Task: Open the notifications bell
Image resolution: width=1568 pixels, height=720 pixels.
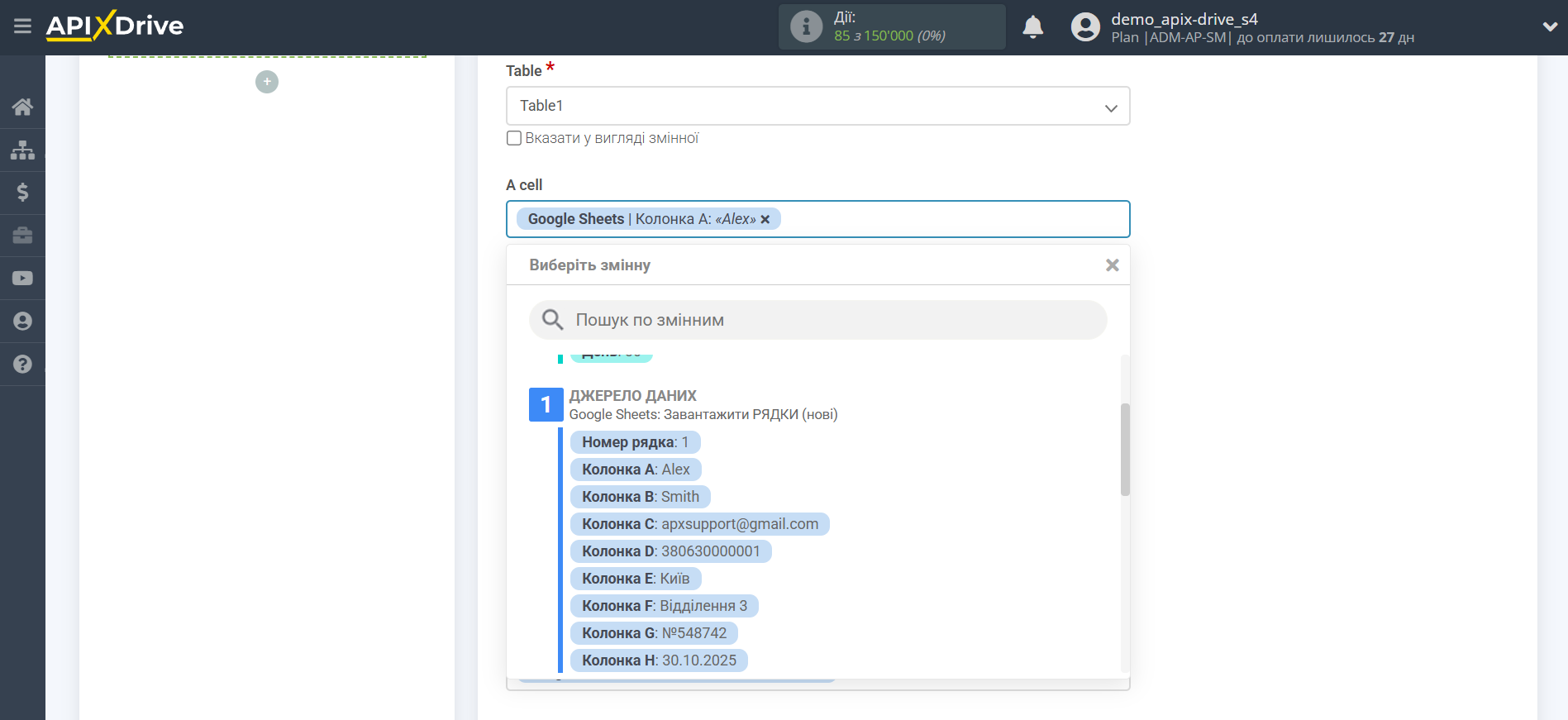Action: [x=1032, y=27]
